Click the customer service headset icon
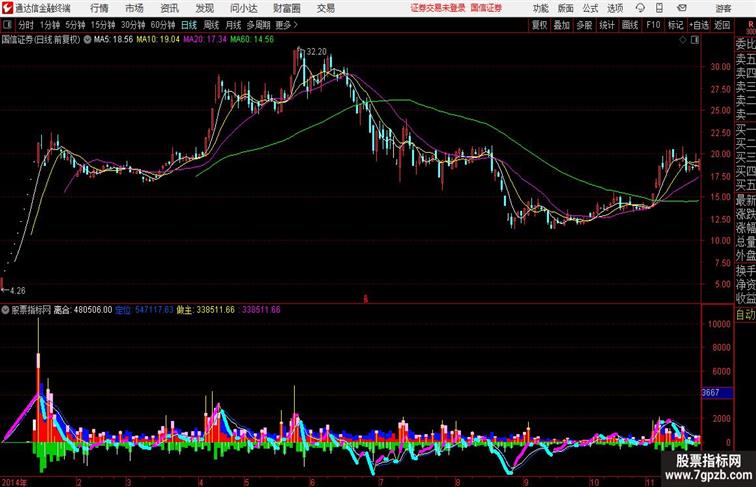This screenshot has width=756, height=487. (x=640, y=8)
